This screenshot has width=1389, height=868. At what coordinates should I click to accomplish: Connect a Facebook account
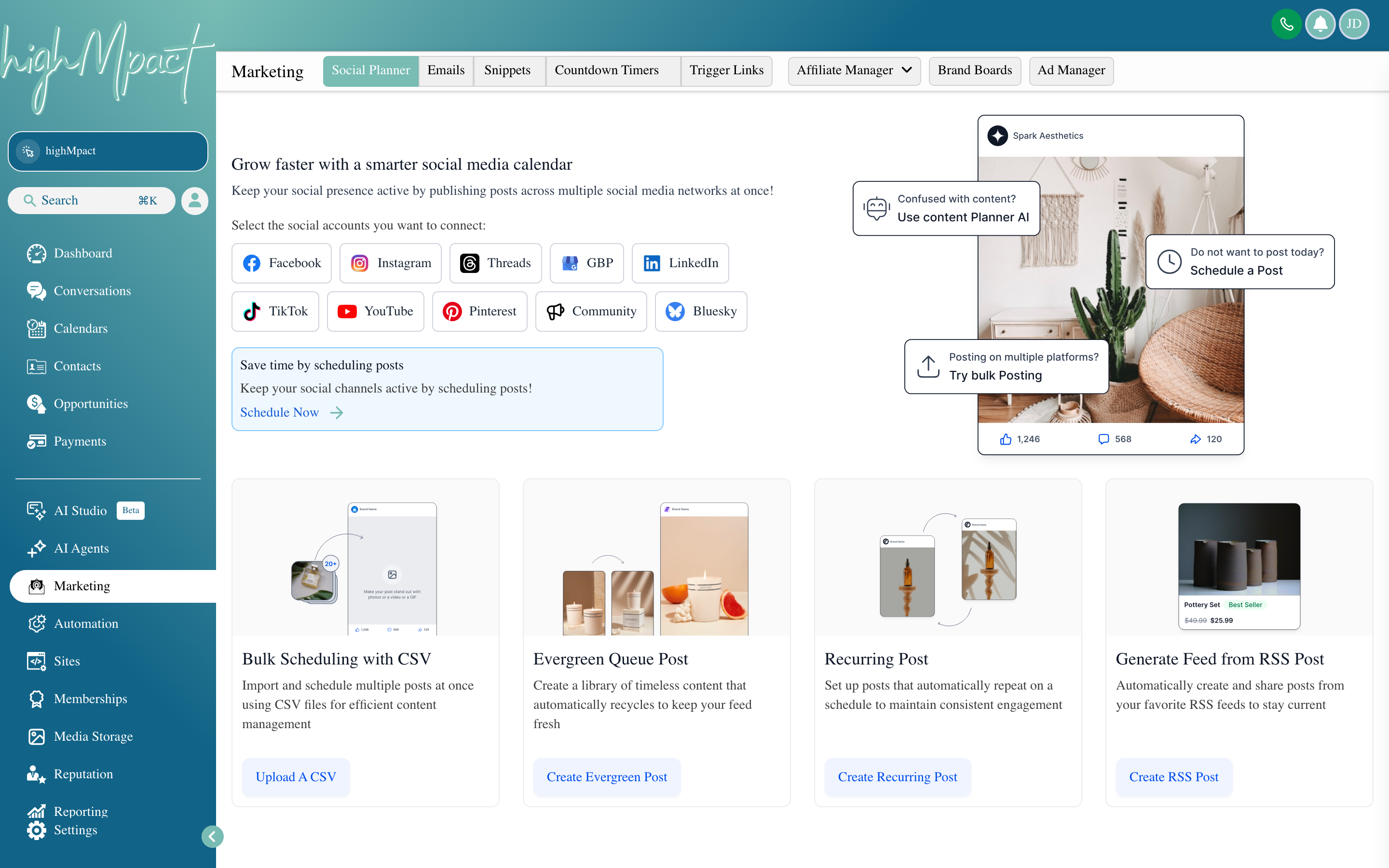click(x=282, y=263)
